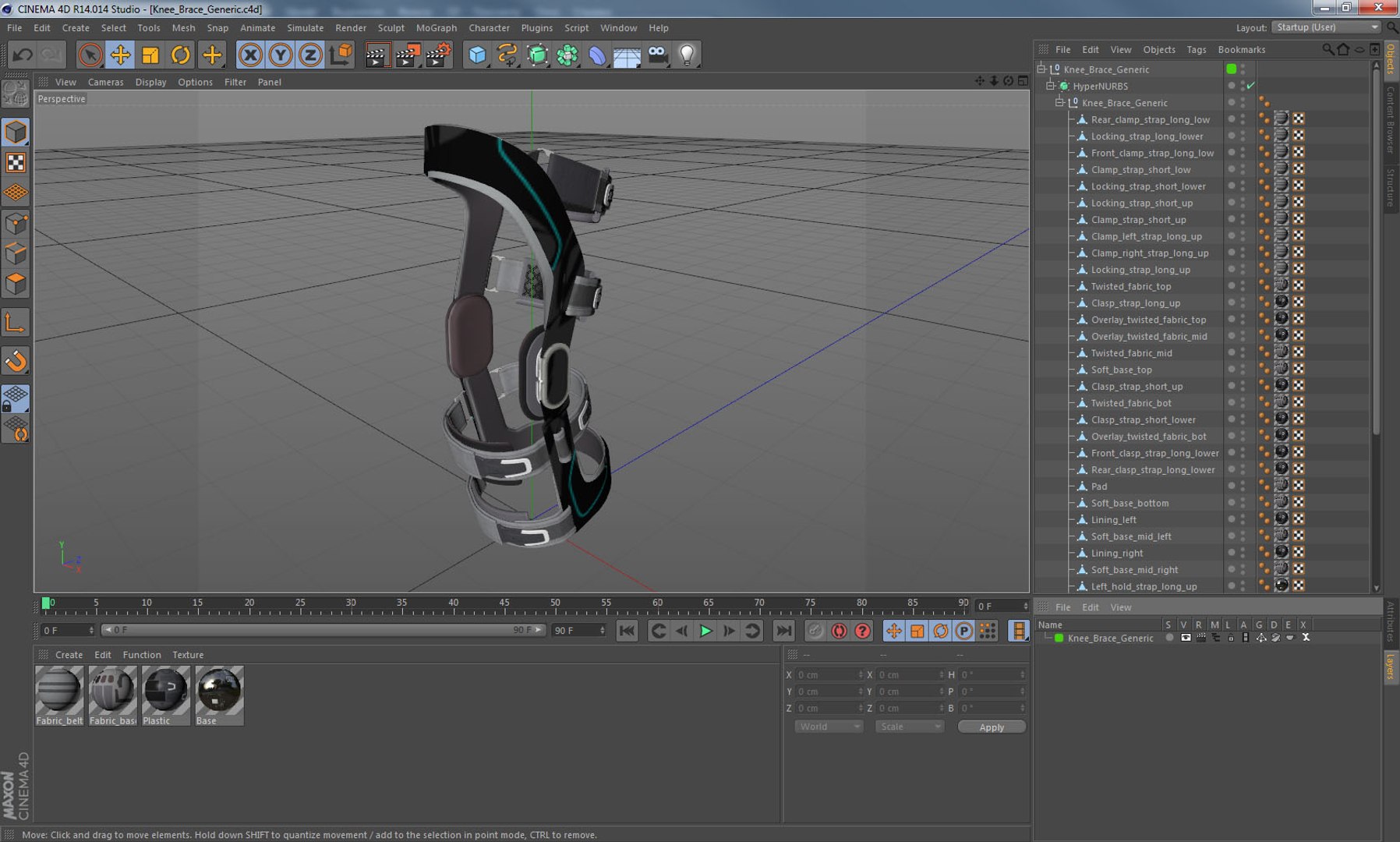Screen dimensions: 1400x842
Task: Toggle HyperNURBS enabled green checkmark
Action: click(x=1251, y=86)
